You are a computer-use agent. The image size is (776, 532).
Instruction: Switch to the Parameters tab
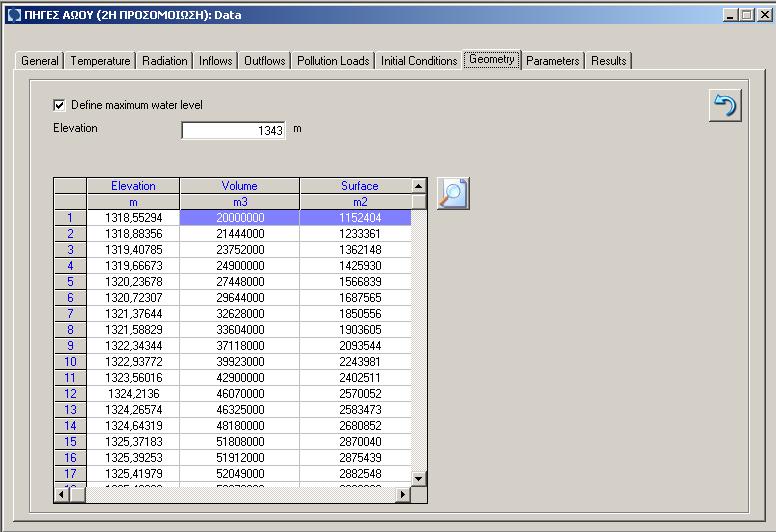click(x=552, y=61)
